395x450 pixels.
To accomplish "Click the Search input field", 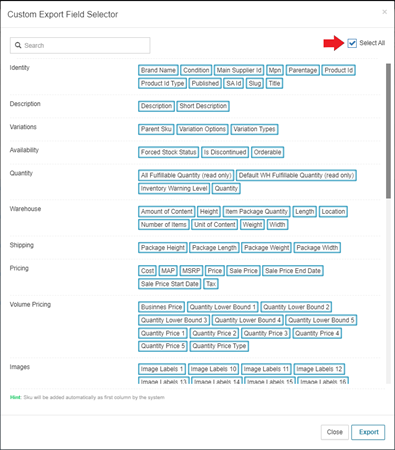I will [x=80, y=45].
